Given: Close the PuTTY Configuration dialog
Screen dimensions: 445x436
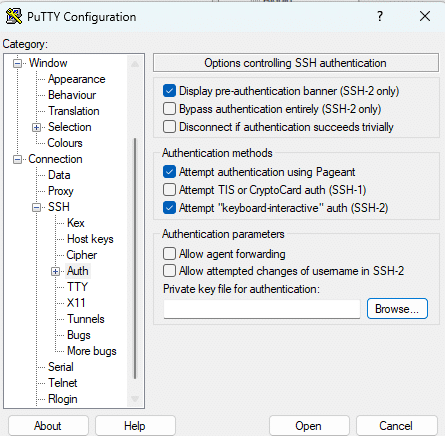Looking at the screenshot, I should [x=425, y=16].
